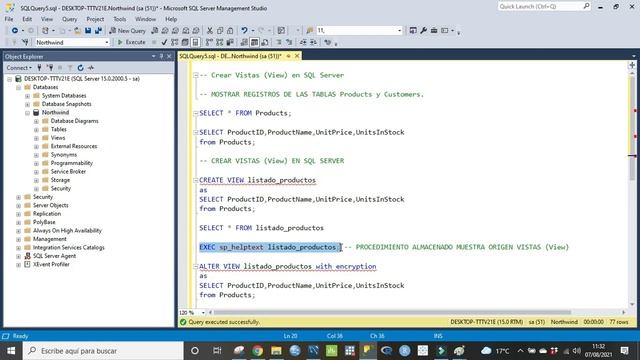Open the find combo box dropdown arrow

(399, 31)
